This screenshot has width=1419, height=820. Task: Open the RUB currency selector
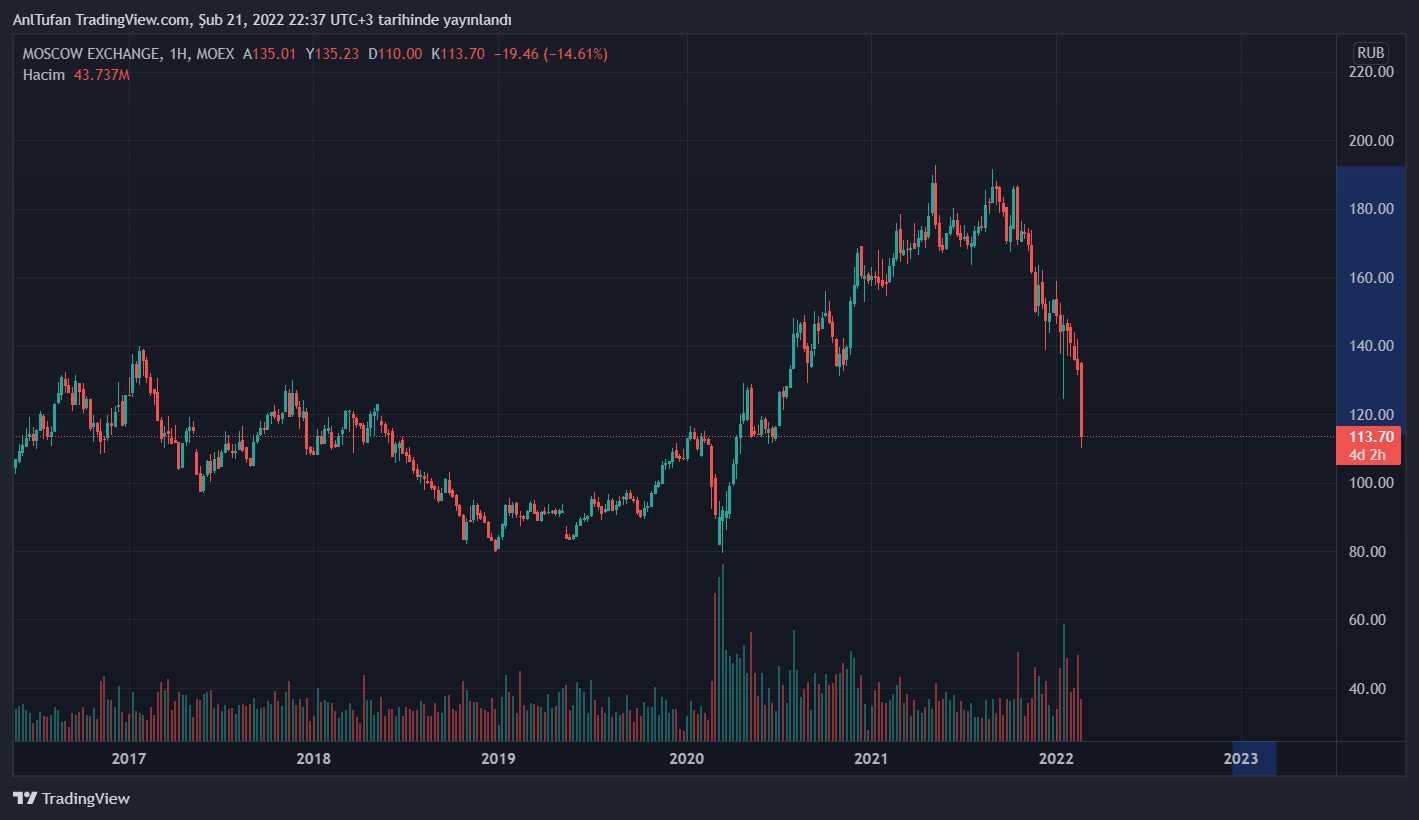click(1370, 53)
